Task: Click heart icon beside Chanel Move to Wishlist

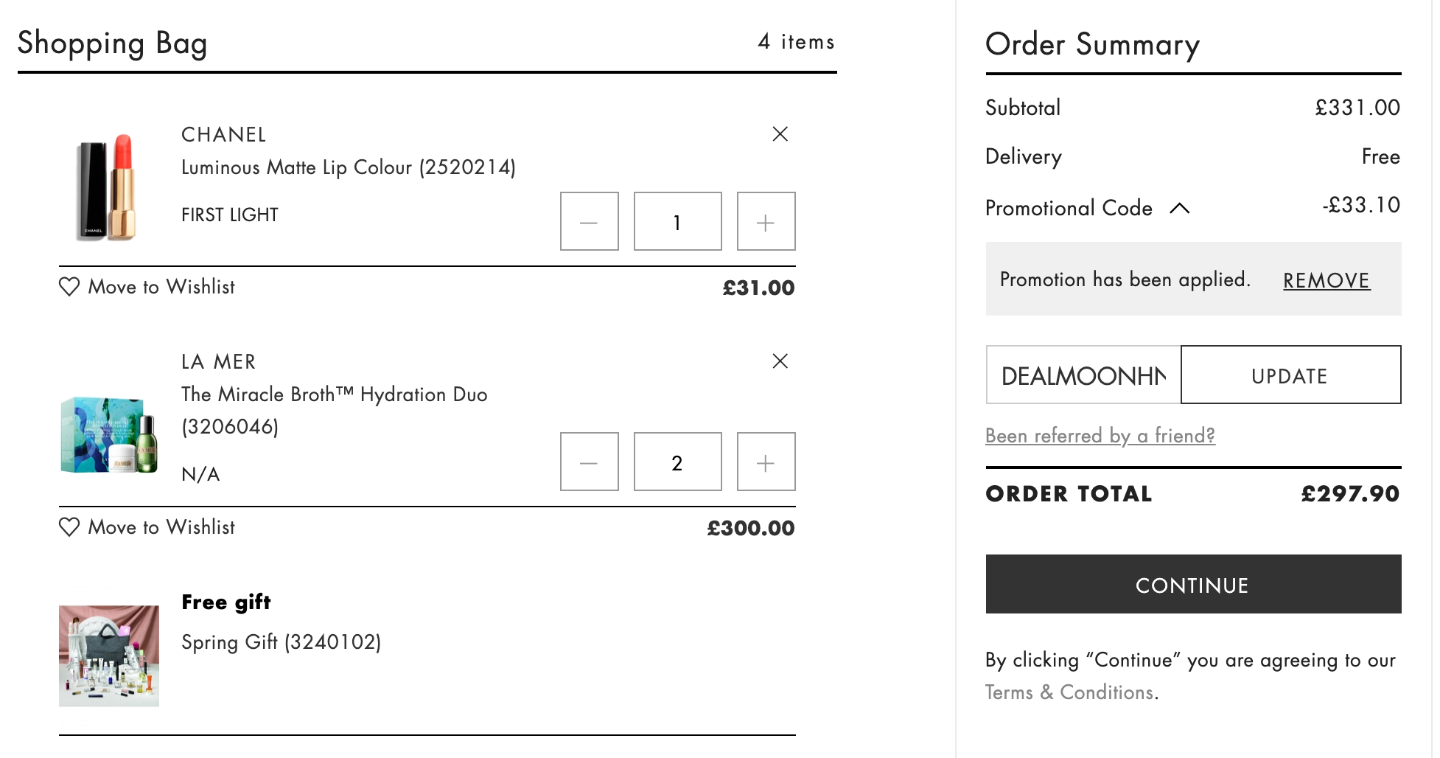Action: click(x=69, y=287)
